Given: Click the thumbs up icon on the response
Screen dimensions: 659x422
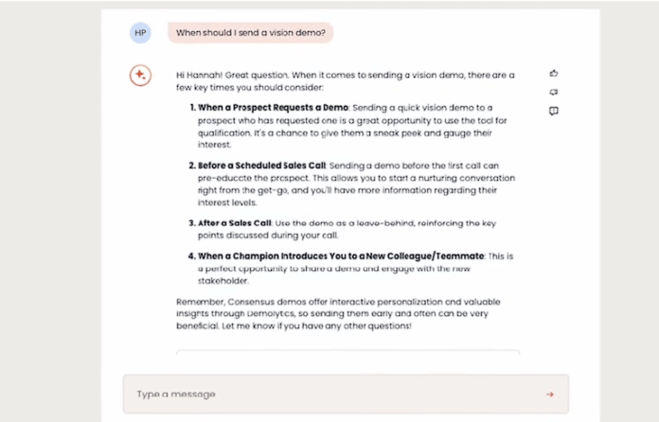Looking at the screenshot, I should point(554,73).
